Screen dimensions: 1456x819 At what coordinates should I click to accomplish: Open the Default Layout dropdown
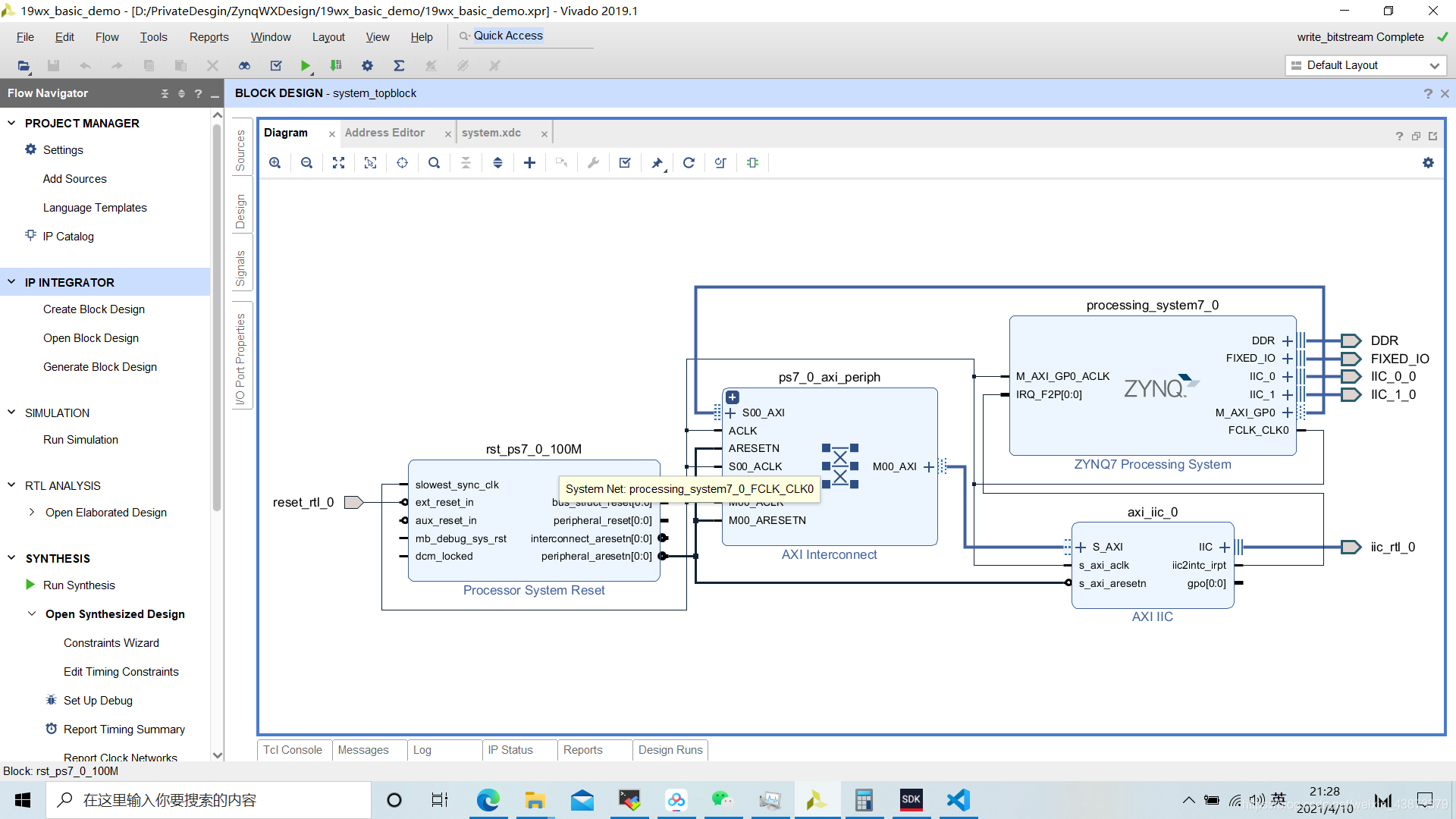pos(1366,66)
